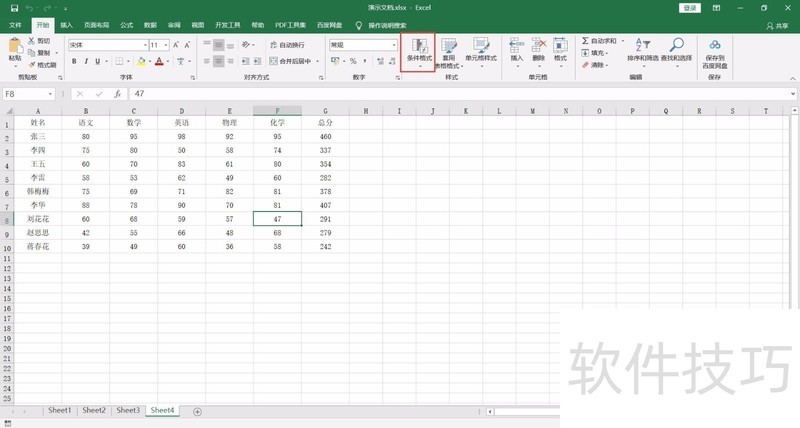Image resolution: width=800 pixels, height=428 pixels.
Task: Switch to Data (数据) tab
Action: 150,24
